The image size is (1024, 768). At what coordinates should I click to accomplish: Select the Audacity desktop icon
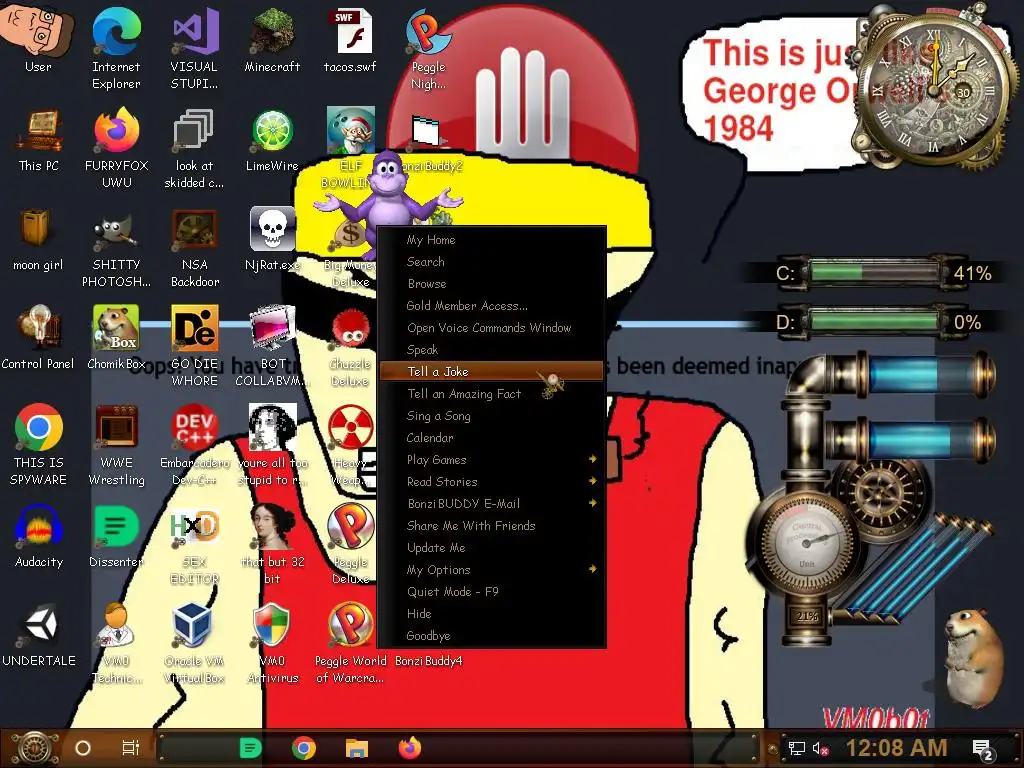[x=39, y=537]
